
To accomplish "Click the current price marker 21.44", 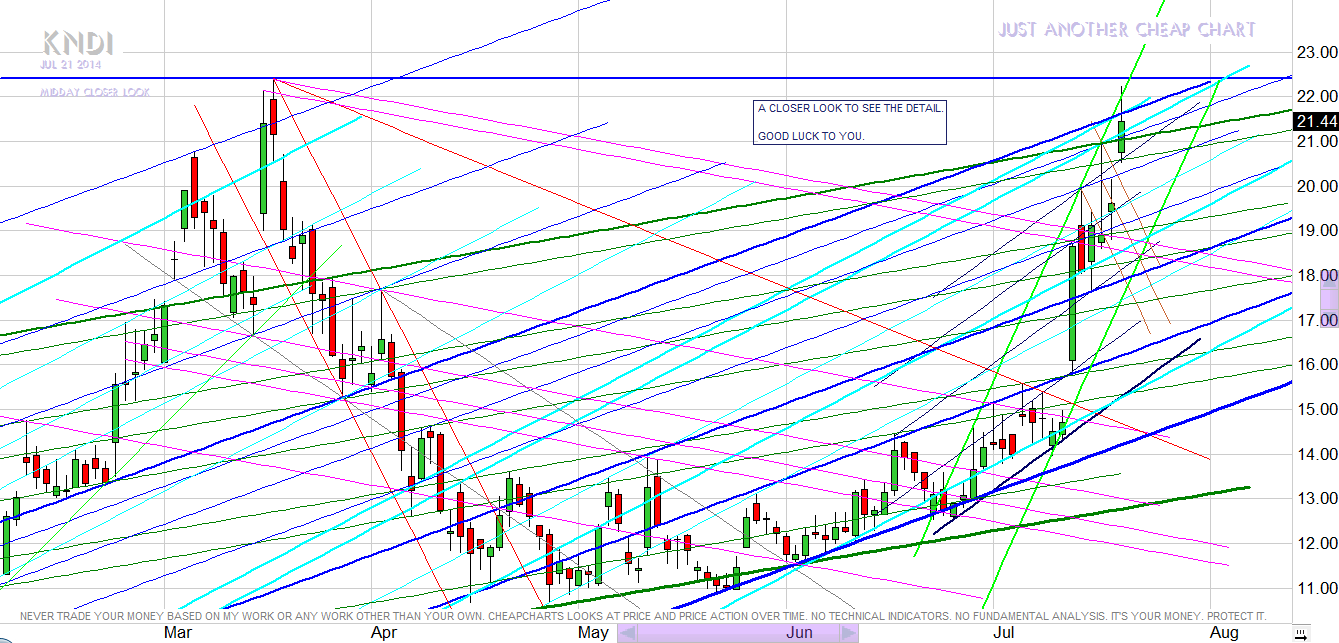I will click(1315, 121).
